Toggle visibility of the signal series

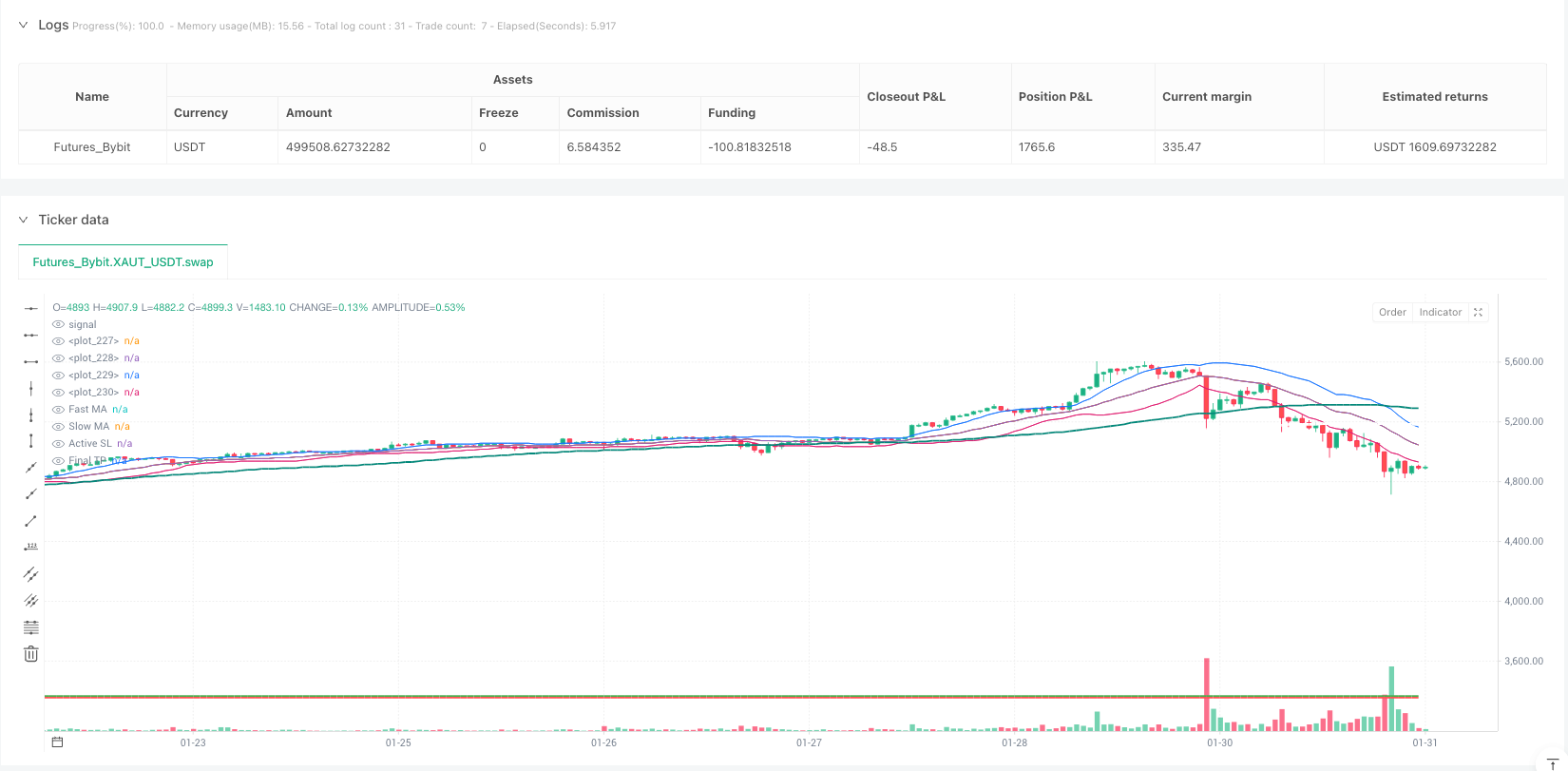click(59, 325)
